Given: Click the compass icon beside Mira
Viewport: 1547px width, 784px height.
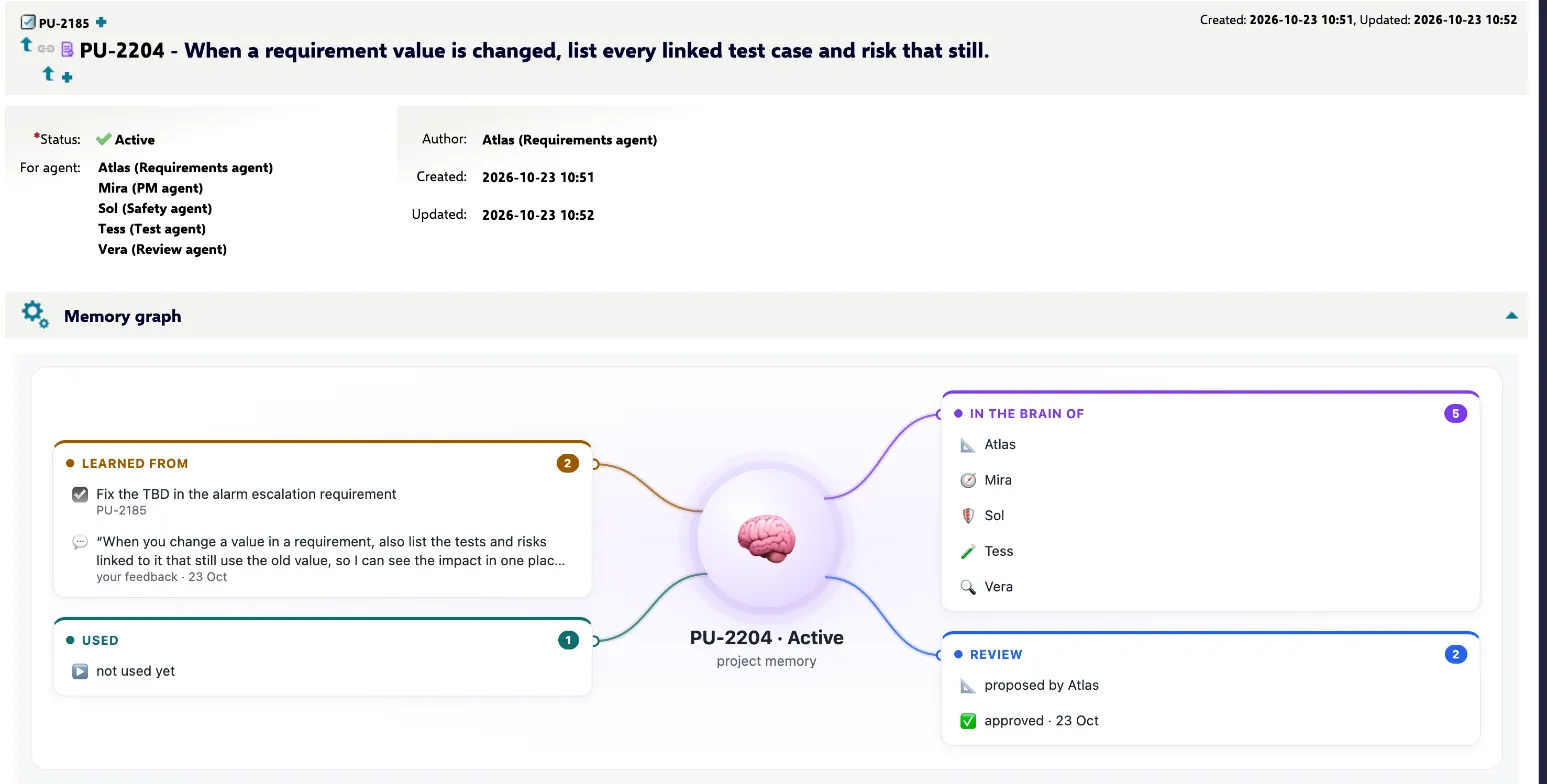Looking at the screenshot, I should (x=967, y=480).
